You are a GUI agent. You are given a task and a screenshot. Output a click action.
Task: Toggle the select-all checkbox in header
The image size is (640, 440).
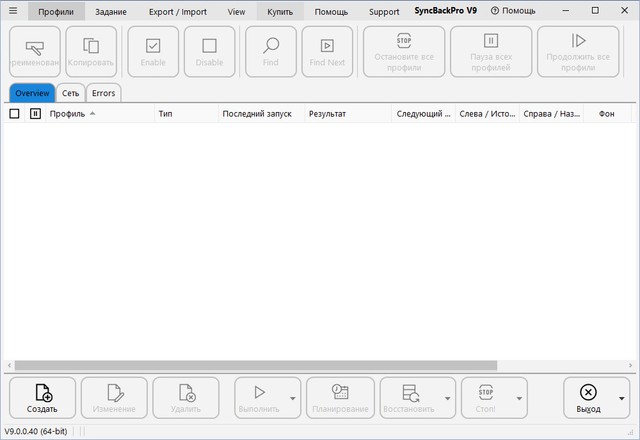14,114
